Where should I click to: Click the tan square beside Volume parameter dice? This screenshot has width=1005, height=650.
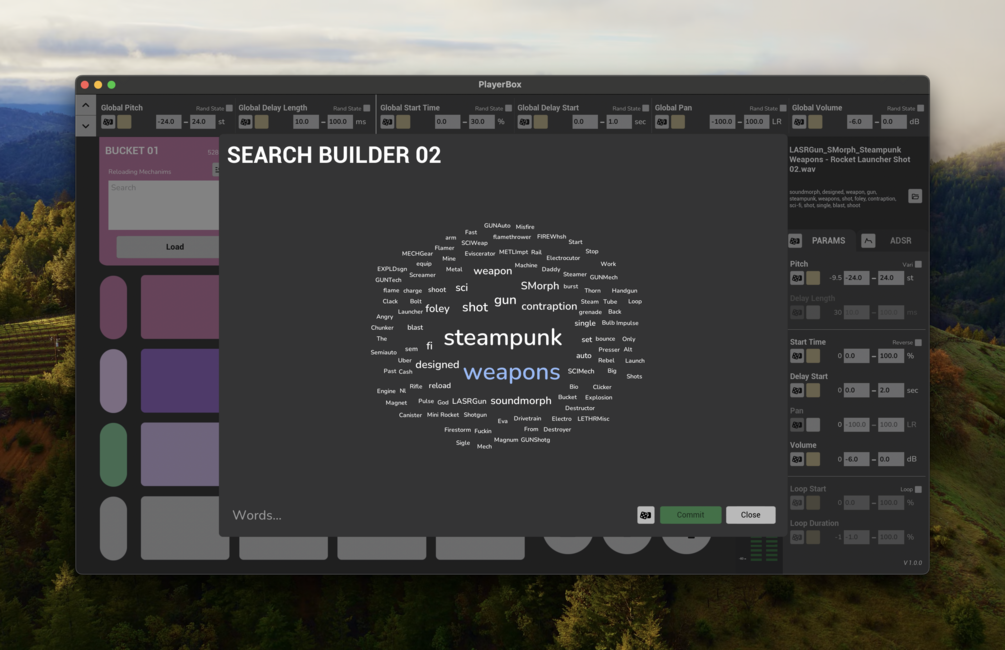[x=813, y=459]
